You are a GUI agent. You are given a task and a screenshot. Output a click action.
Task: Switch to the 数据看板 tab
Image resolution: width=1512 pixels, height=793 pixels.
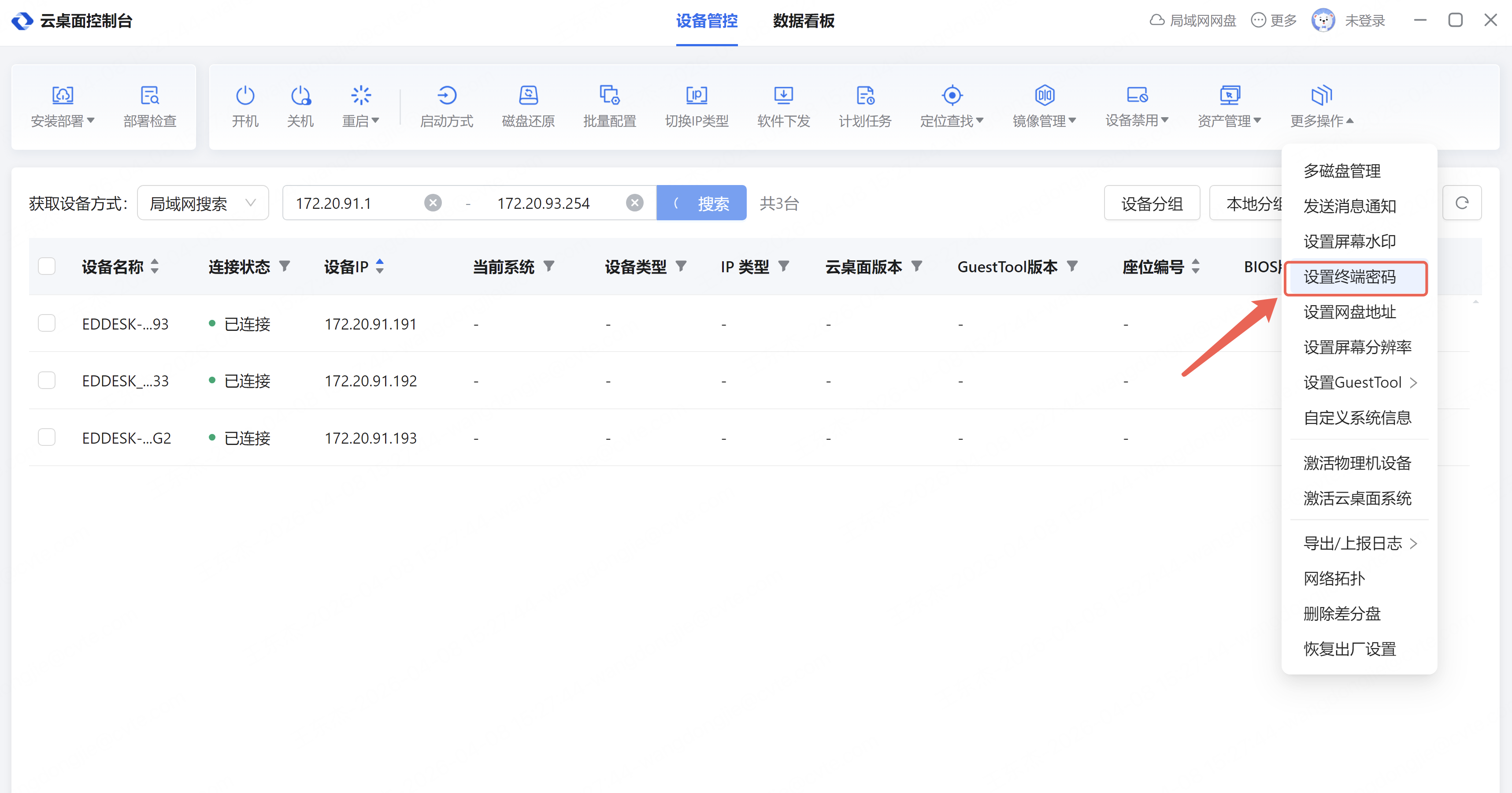pyautogui.click(x=803, y=21)
